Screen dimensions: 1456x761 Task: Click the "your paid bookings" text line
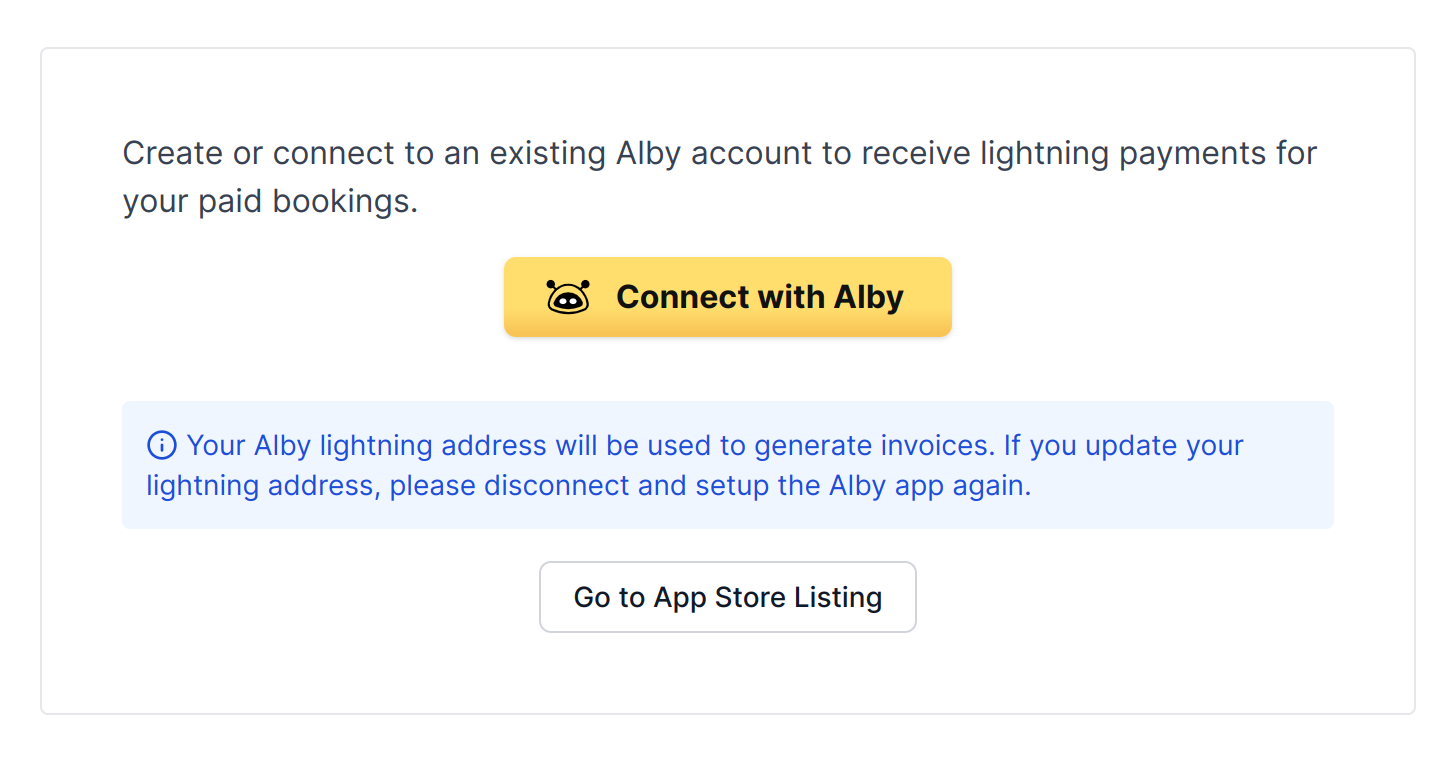270,202
